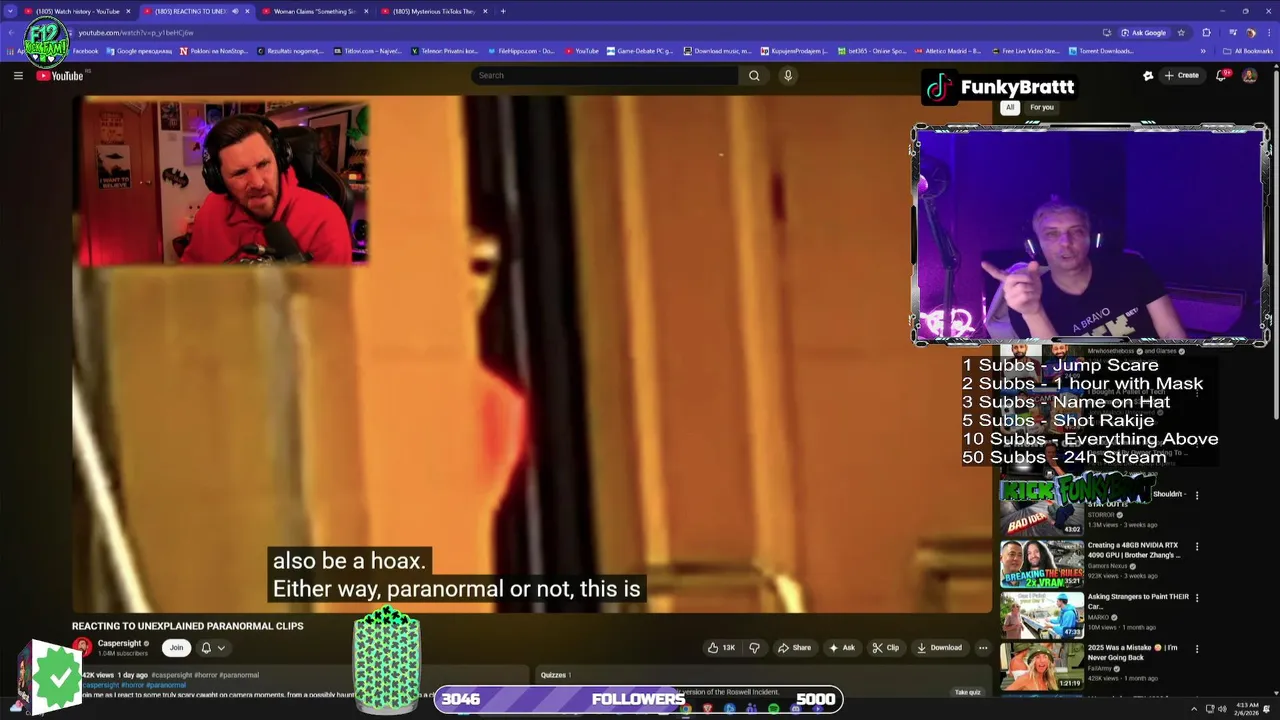1280x720 pixels.
Task: Open the account avatar menu
Action: (1249, 76)
